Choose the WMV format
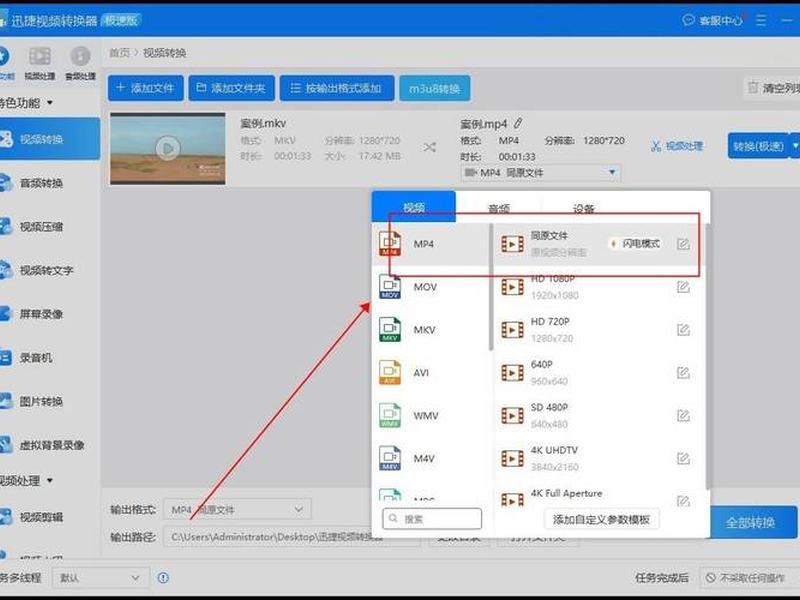The image size is (800, 600). coord(431,415)
